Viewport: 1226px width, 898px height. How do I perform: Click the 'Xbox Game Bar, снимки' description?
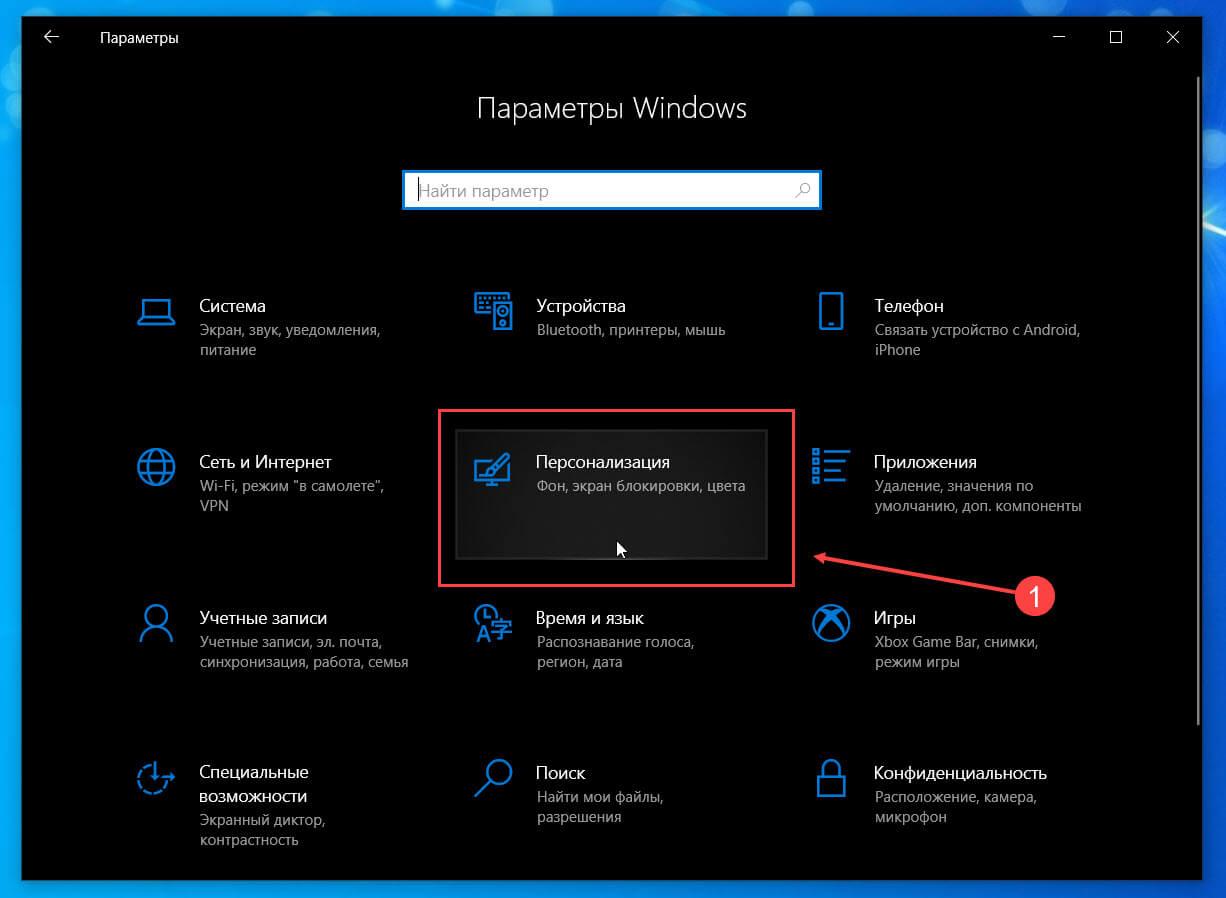(x=956, y=652)
